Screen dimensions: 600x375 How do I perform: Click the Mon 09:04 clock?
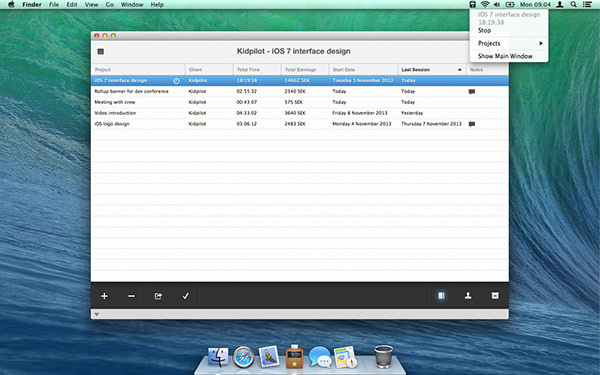(535, 5)
